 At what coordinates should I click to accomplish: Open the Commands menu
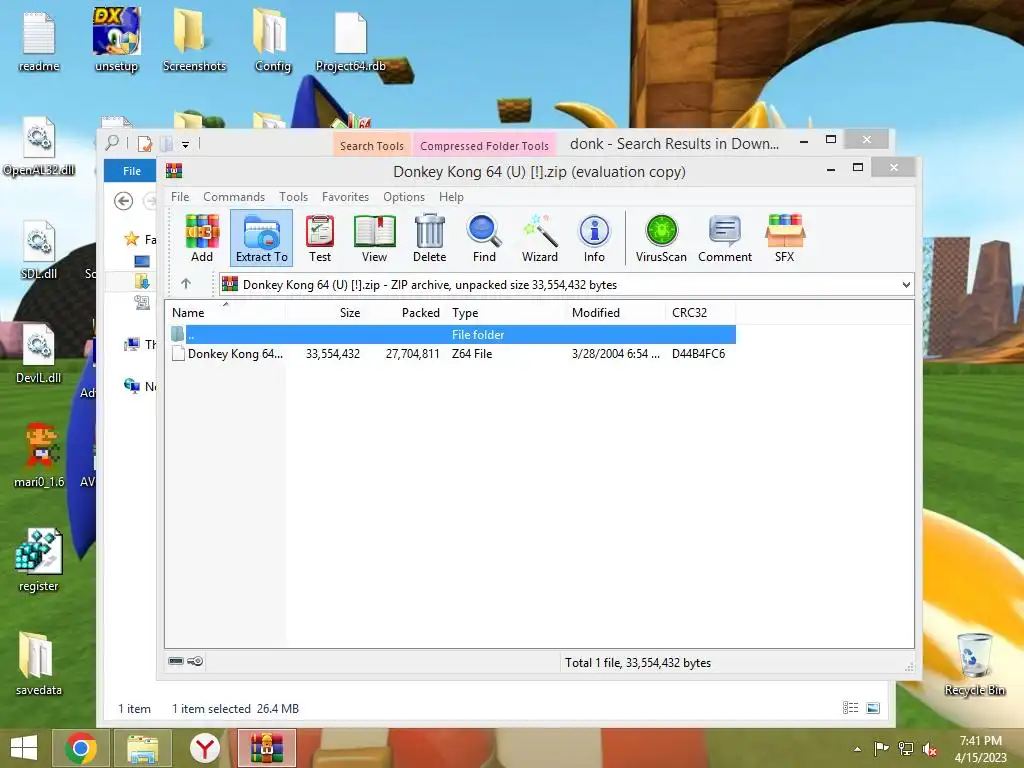click(234, 197)
